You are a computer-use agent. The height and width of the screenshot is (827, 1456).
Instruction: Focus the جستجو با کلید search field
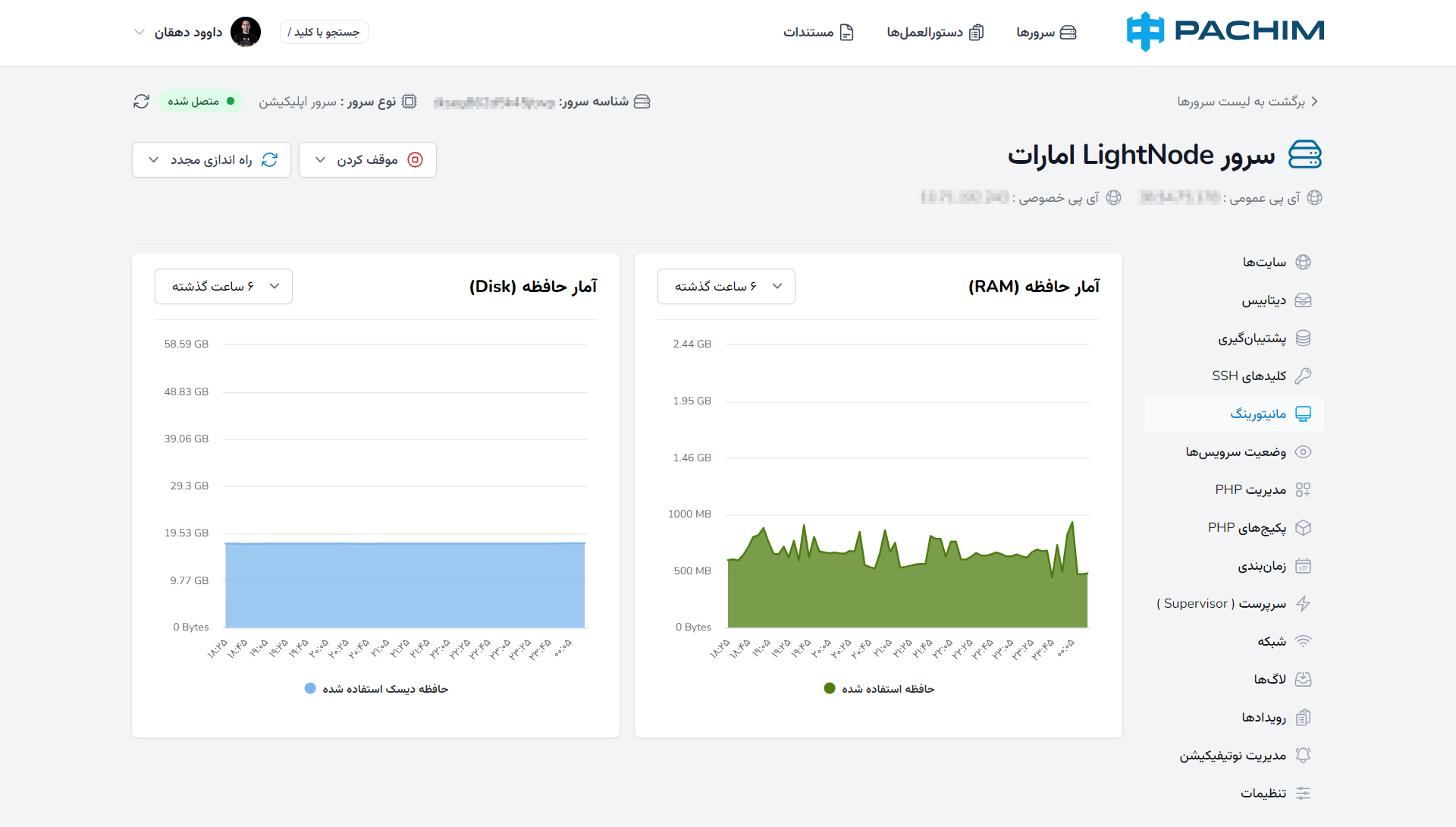tap(324, 32)
